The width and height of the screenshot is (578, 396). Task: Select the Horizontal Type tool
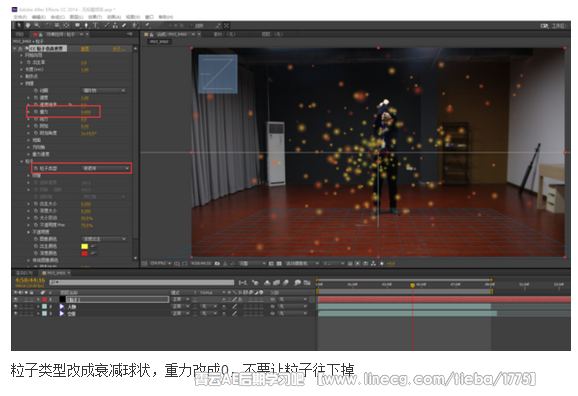[95, 25]
